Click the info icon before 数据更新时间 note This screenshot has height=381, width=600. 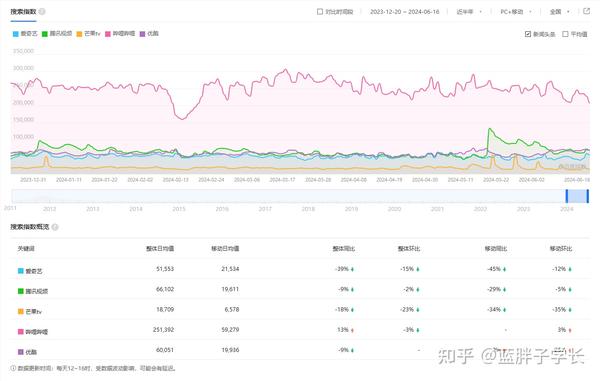click(13, 368)
